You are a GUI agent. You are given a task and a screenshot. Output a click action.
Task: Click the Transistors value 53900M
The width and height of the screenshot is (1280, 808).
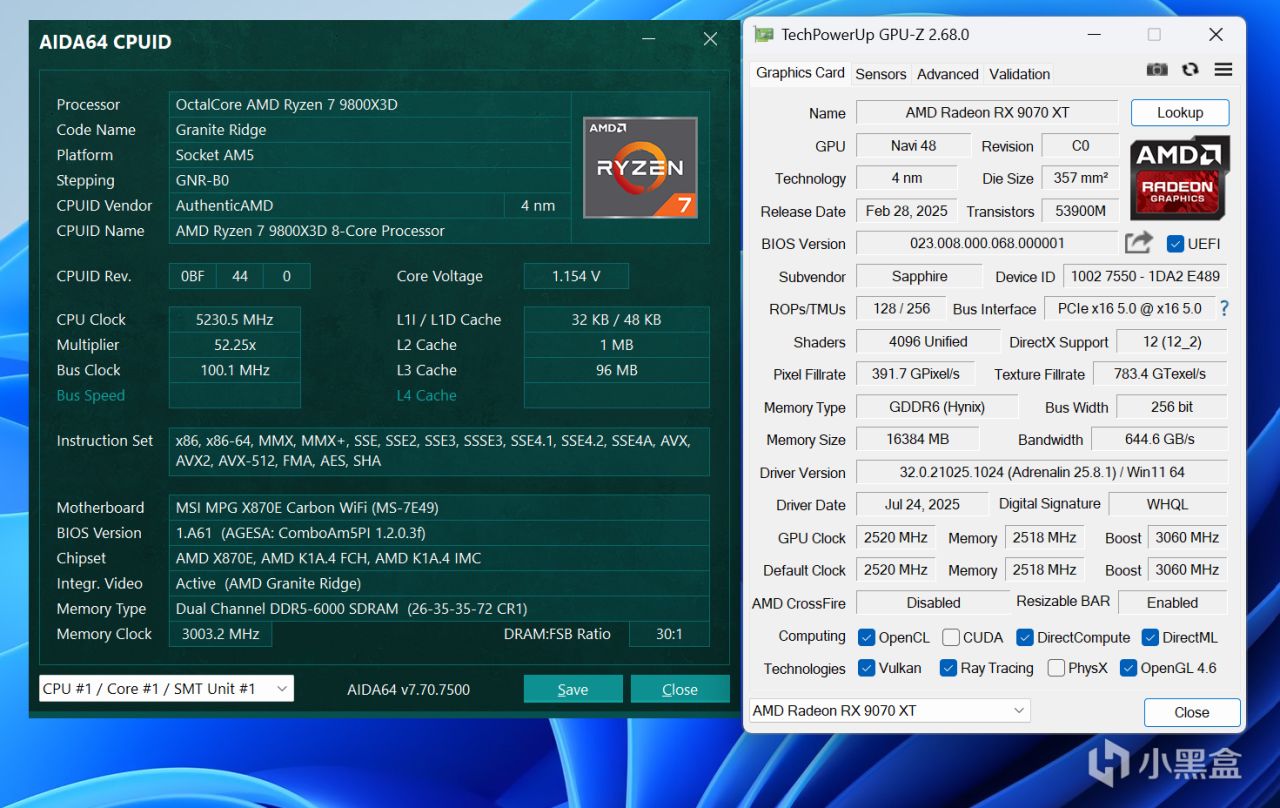click(x=1080, y=211)
